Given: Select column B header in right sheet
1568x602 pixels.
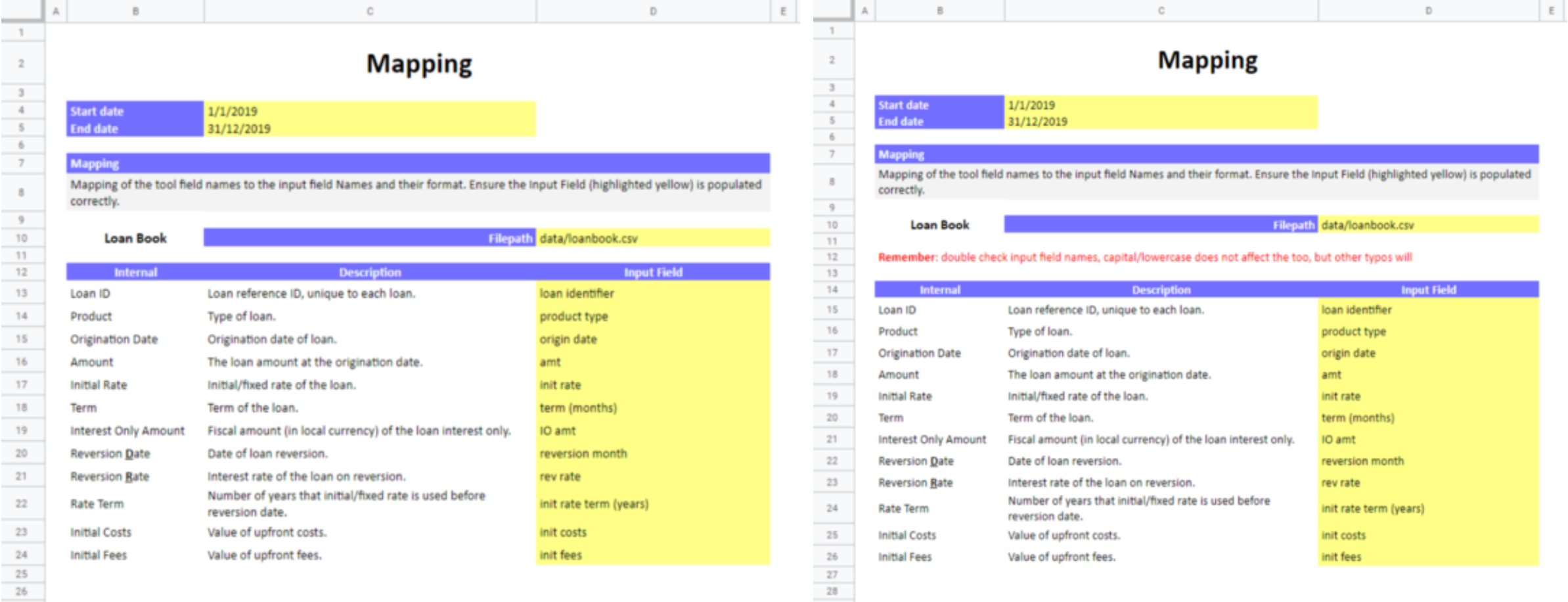Looking at the screenshot, I should (939, 11).
